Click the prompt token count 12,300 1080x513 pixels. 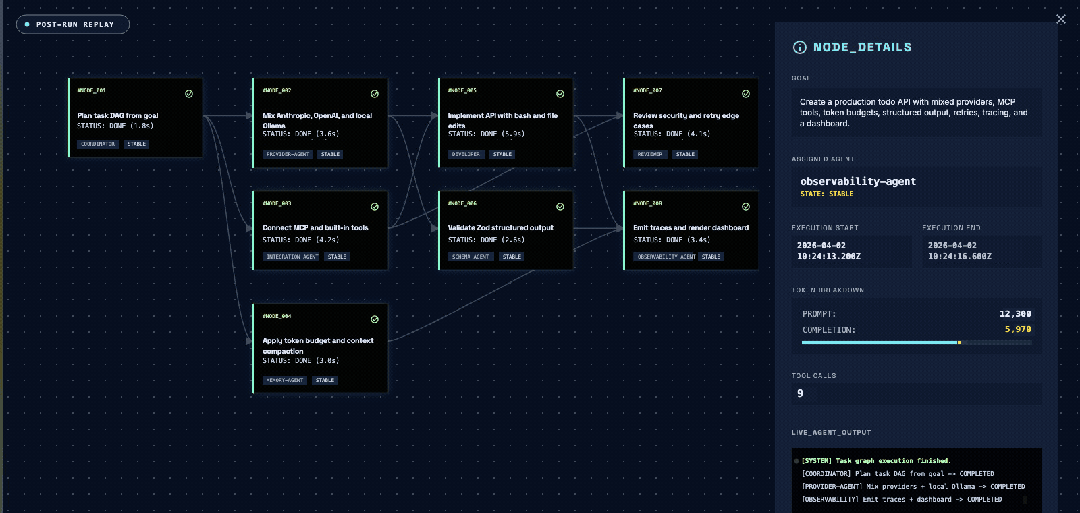(1015, 314)
